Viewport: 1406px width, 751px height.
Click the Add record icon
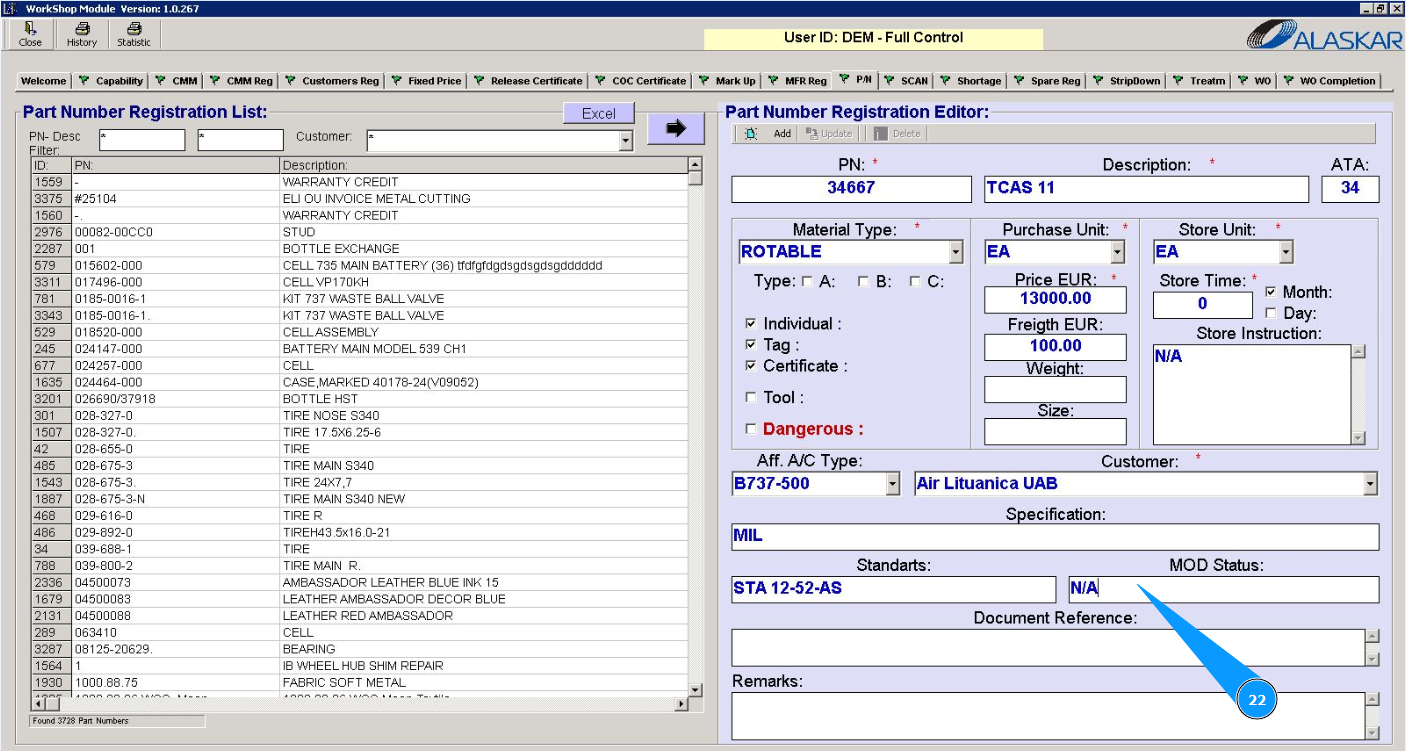(751, 134)
